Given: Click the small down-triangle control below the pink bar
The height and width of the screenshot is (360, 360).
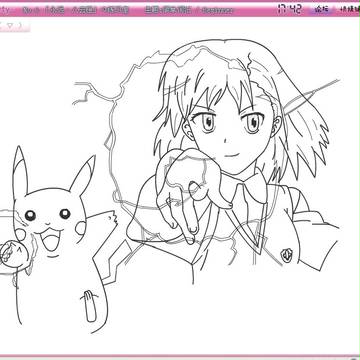Looking at the screenshot, I should pyautogui.click(x=10, y=26).
